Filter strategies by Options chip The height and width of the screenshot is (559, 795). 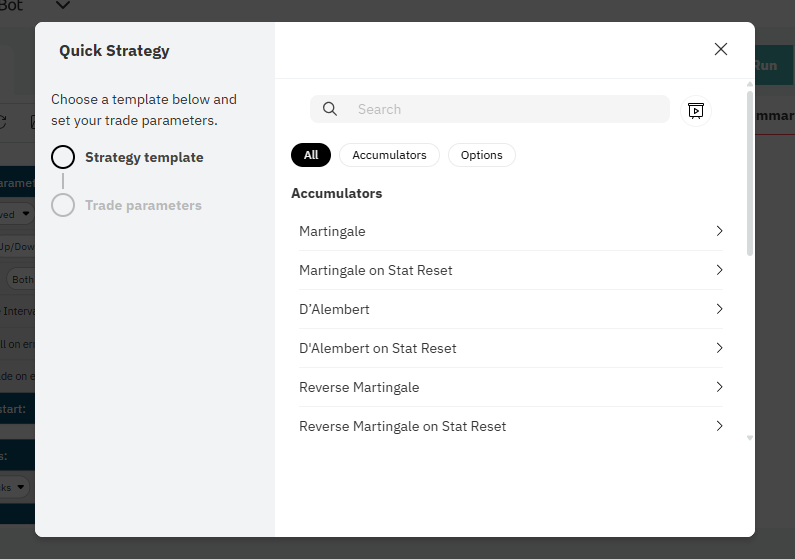(x=481, y=155)
